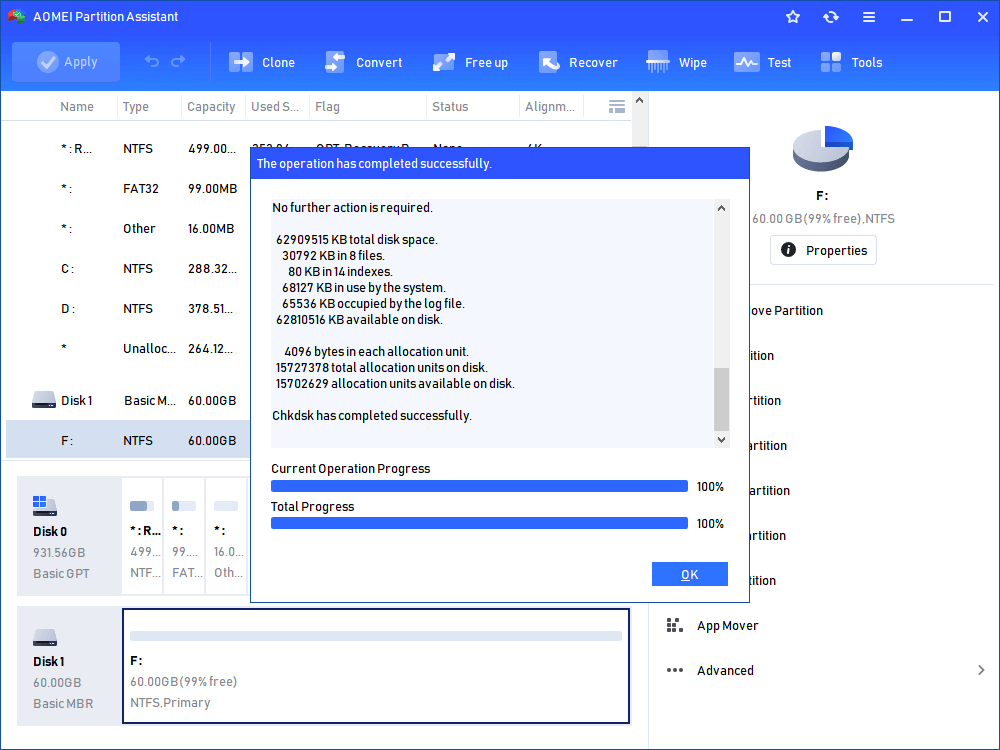Open the Wipe tool
The width and height of the screenshot is (1000, 750).
(677, 62)
